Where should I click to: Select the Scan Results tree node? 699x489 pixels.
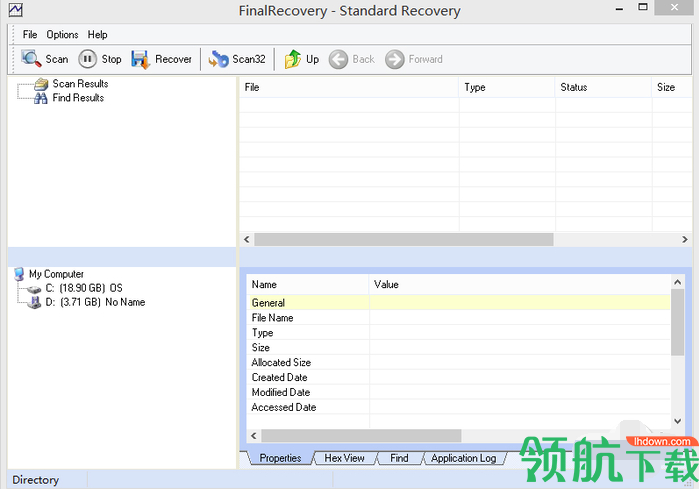tap(80, 84)
